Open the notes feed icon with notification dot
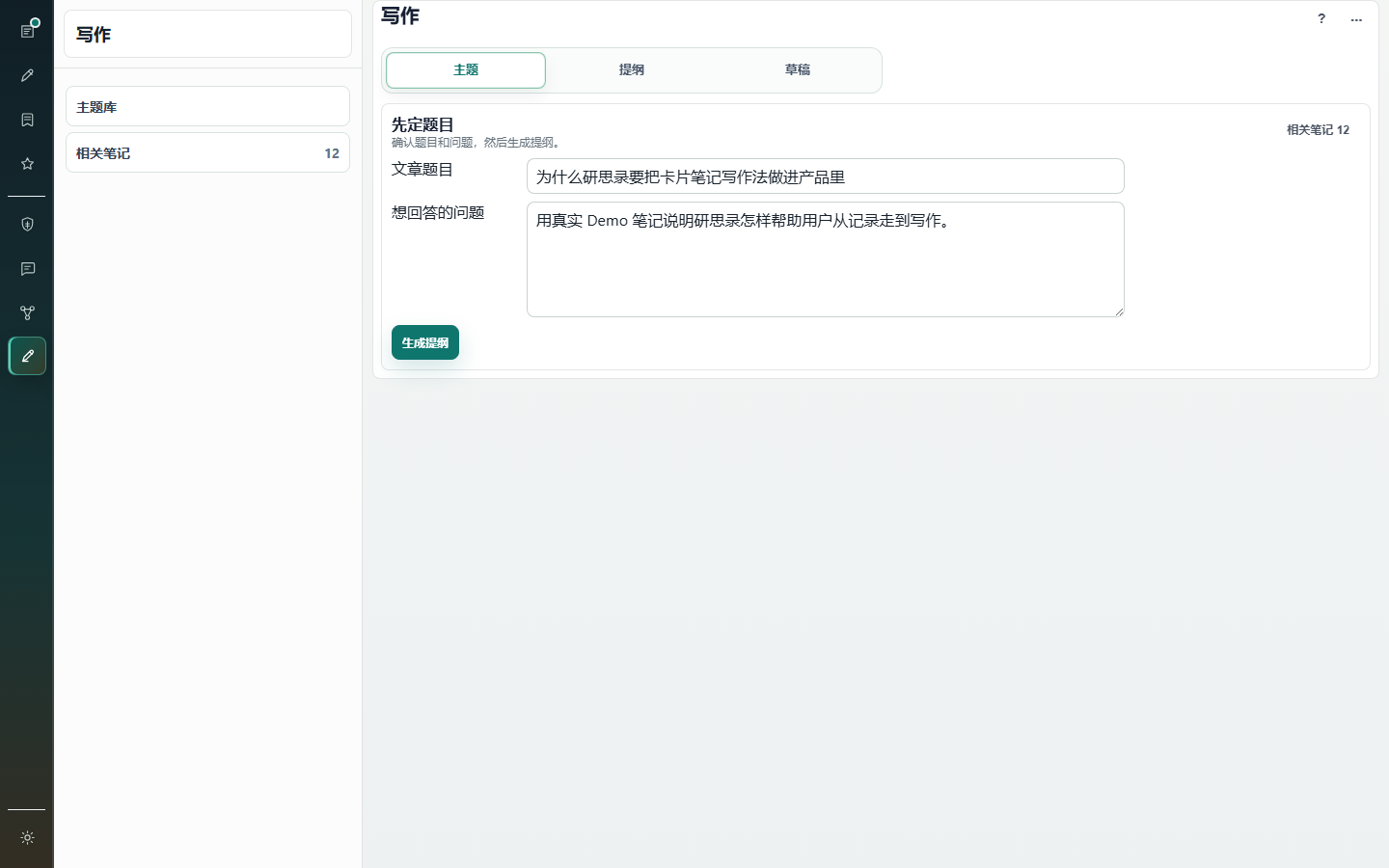The width and height of the screenshot is (1389, 868). (x=27, y=31)
